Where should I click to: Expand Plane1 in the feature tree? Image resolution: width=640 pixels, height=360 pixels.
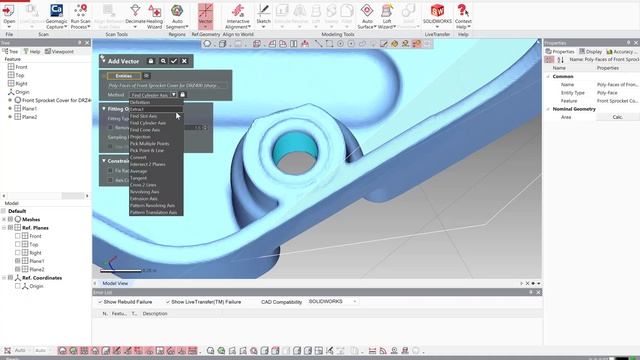click(10, 109)
